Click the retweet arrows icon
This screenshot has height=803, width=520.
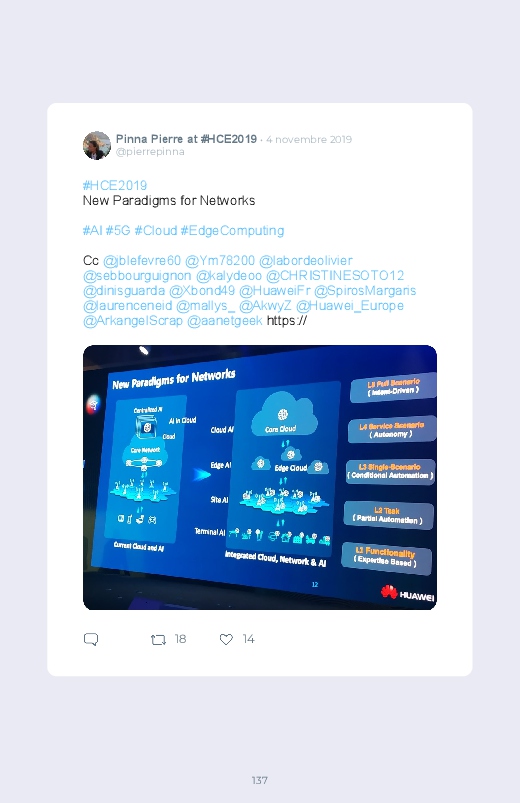click(x=158, y=639)
